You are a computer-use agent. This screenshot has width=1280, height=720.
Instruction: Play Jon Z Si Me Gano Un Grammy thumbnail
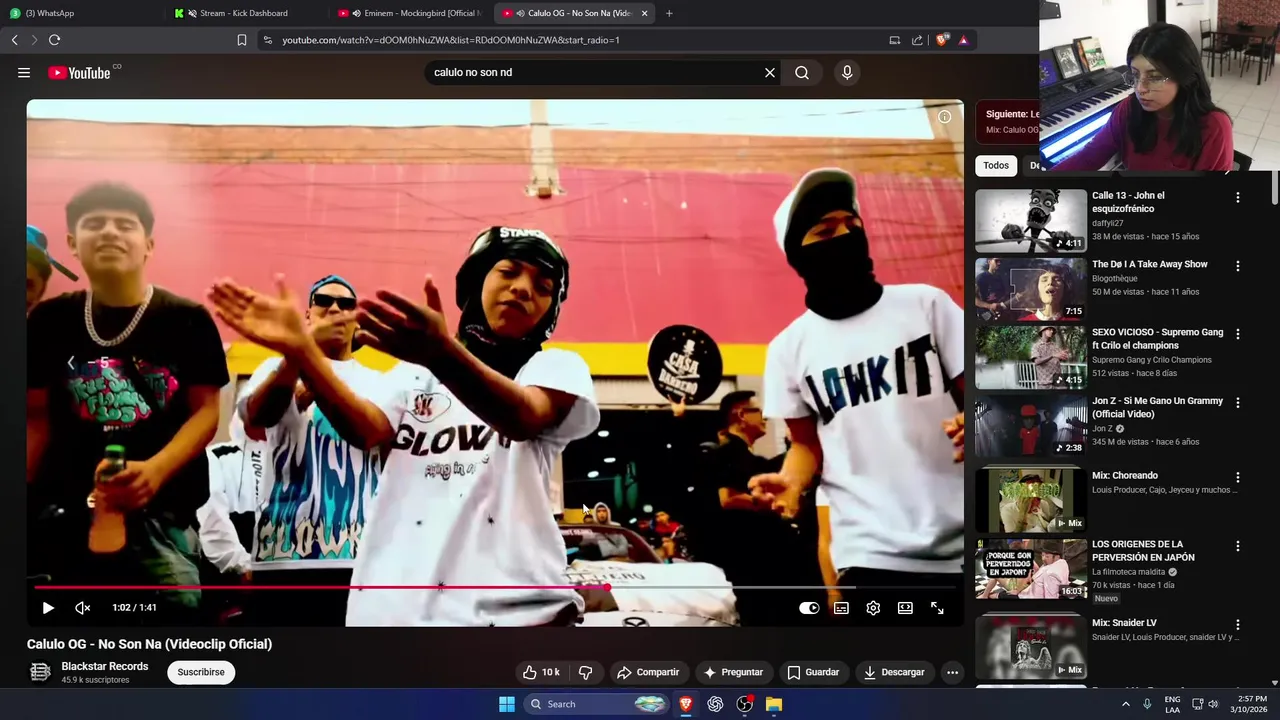(x=1031, y=425)
